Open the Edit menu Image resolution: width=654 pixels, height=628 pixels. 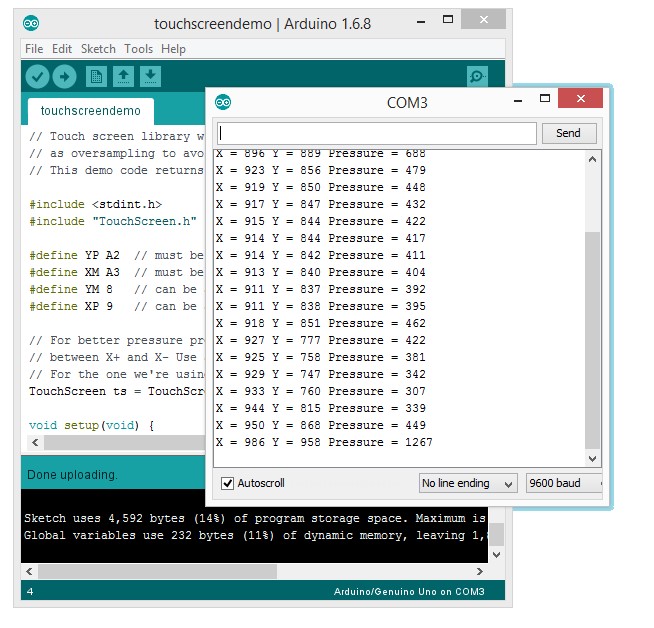point(62,49)
